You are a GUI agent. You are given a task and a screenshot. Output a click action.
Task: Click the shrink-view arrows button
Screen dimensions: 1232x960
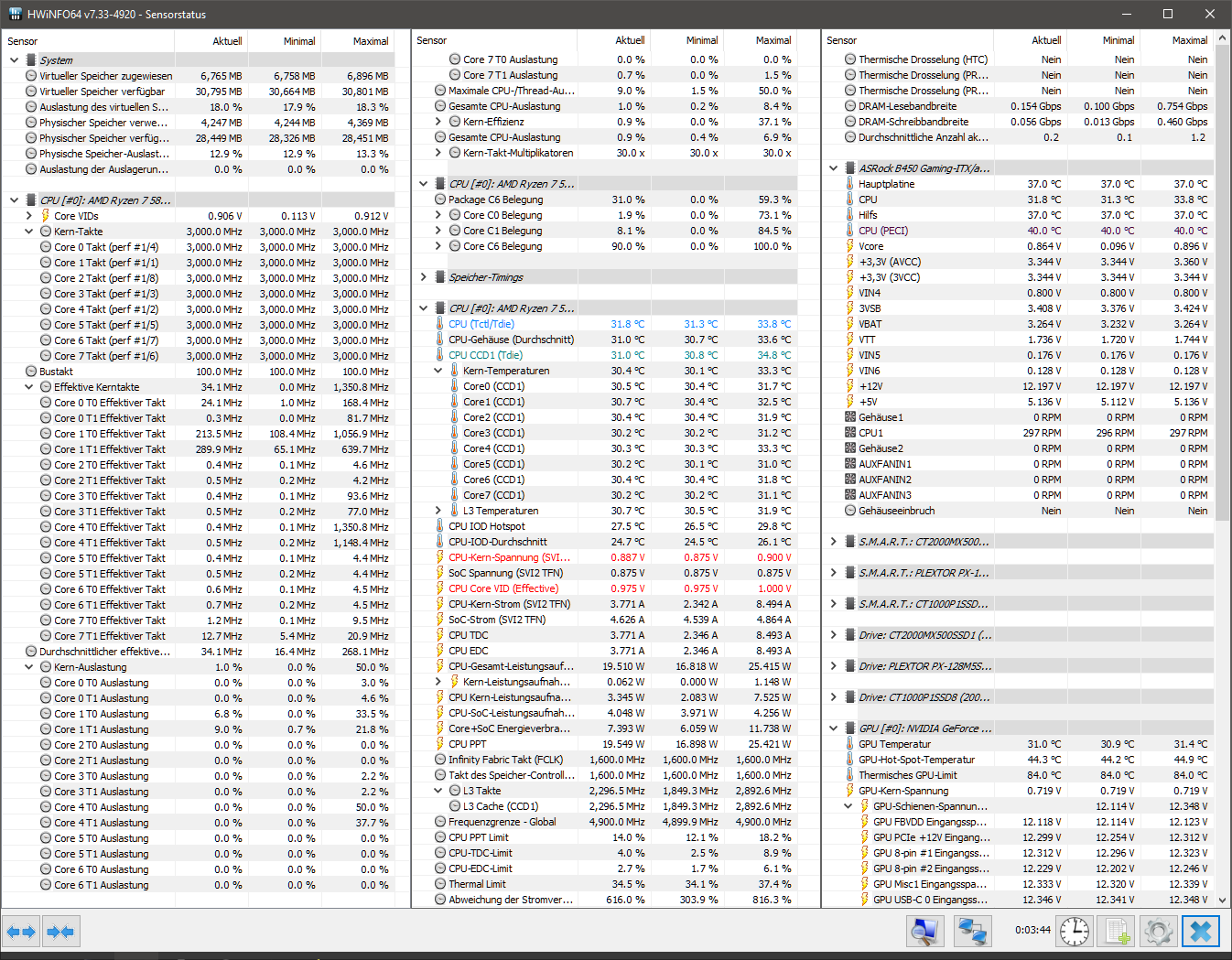pos(60,932)
